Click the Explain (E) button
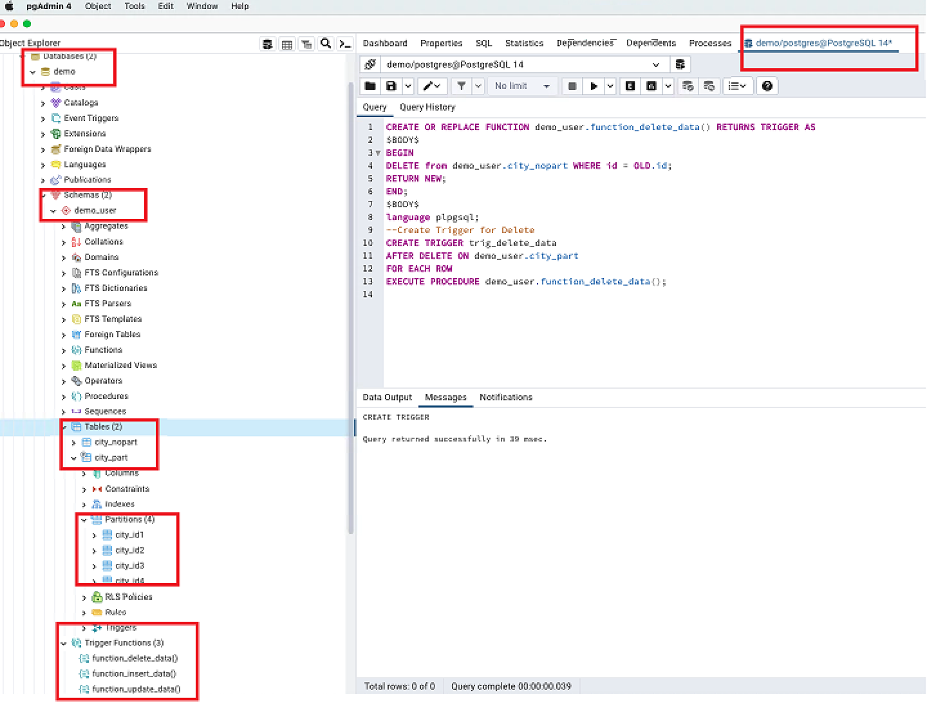Image resolution: width=936 pixels, height=708 pixels. pos(630,86)
